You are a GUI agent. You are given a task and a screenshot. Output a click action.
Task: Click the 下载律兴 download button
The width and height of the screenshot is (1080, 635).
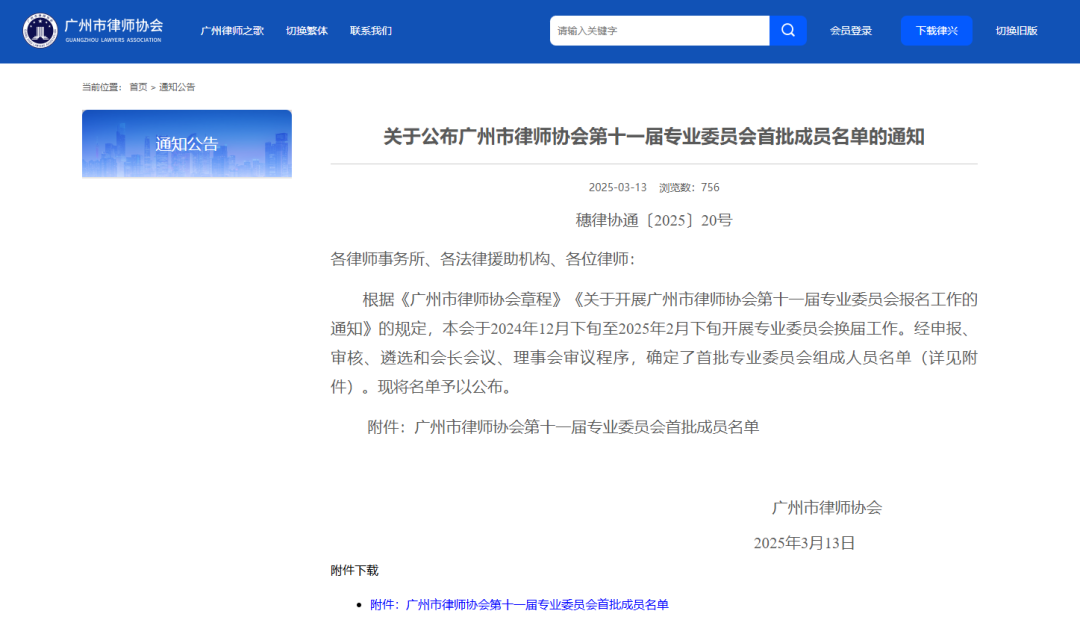pyautogui.click(x=936, y=30)
